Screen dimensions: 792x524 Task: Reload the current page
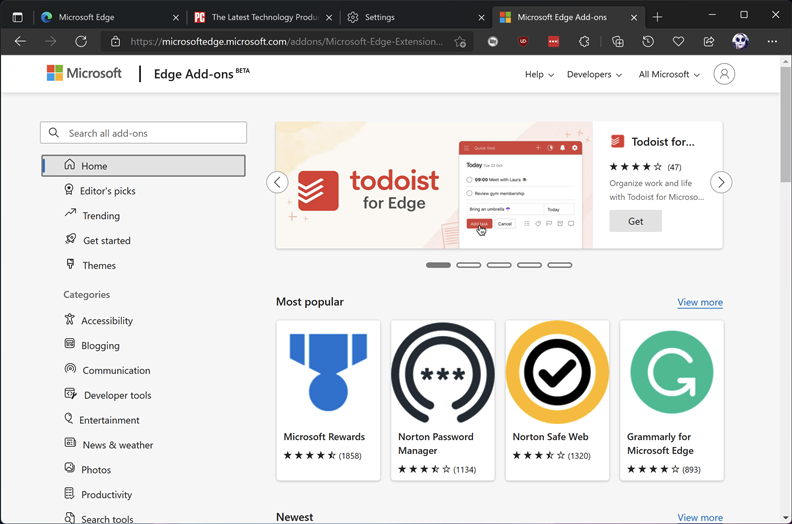tap(81, 41)
